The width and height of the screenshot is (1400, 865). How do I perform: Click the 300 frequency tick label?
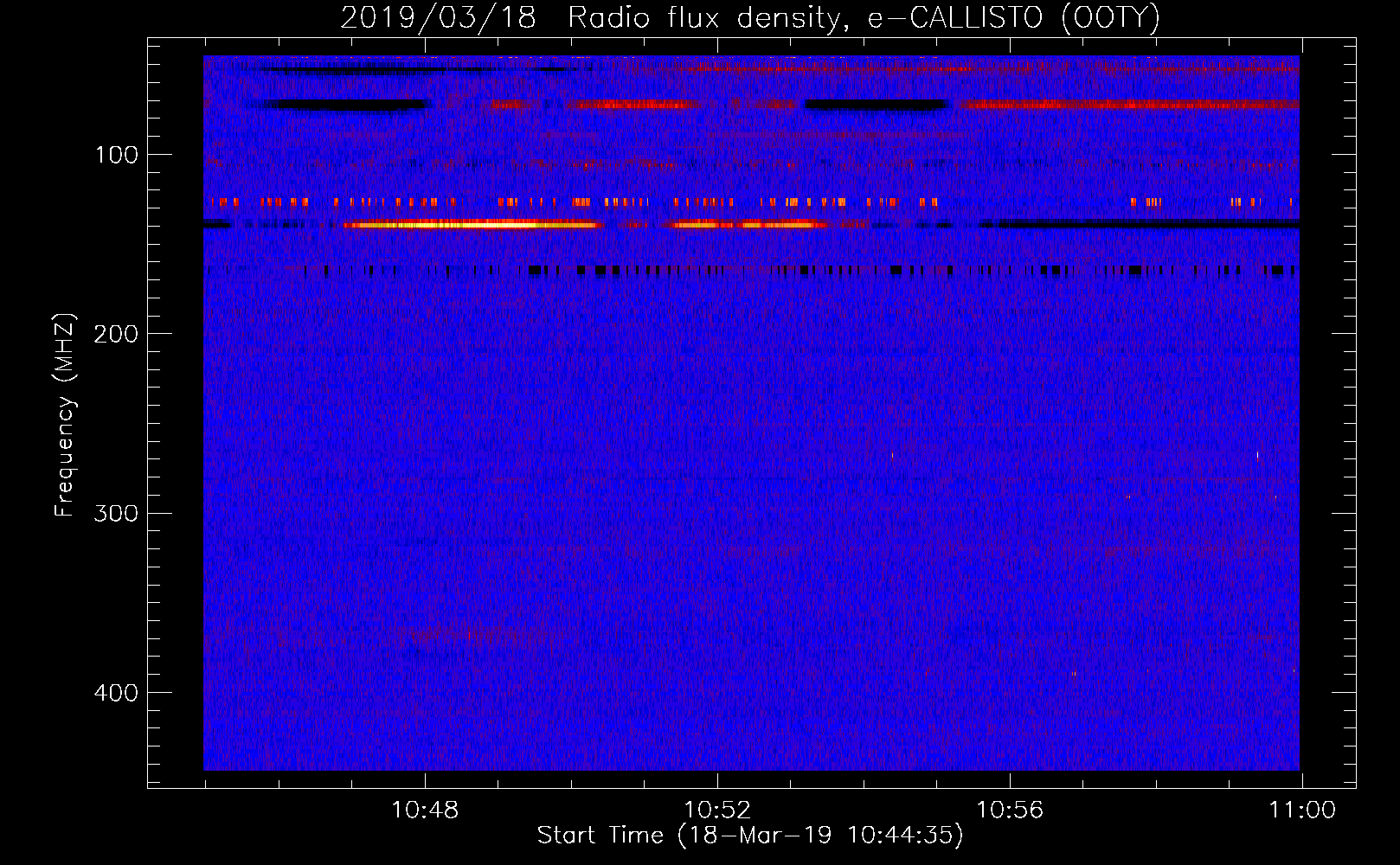pos(116,513)
